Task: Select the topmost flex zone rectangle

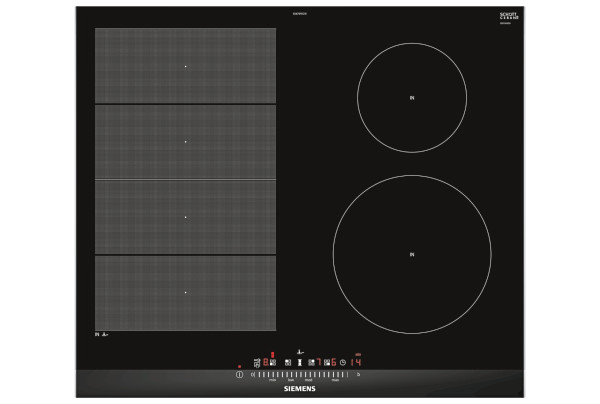Action: pos(186,65)
